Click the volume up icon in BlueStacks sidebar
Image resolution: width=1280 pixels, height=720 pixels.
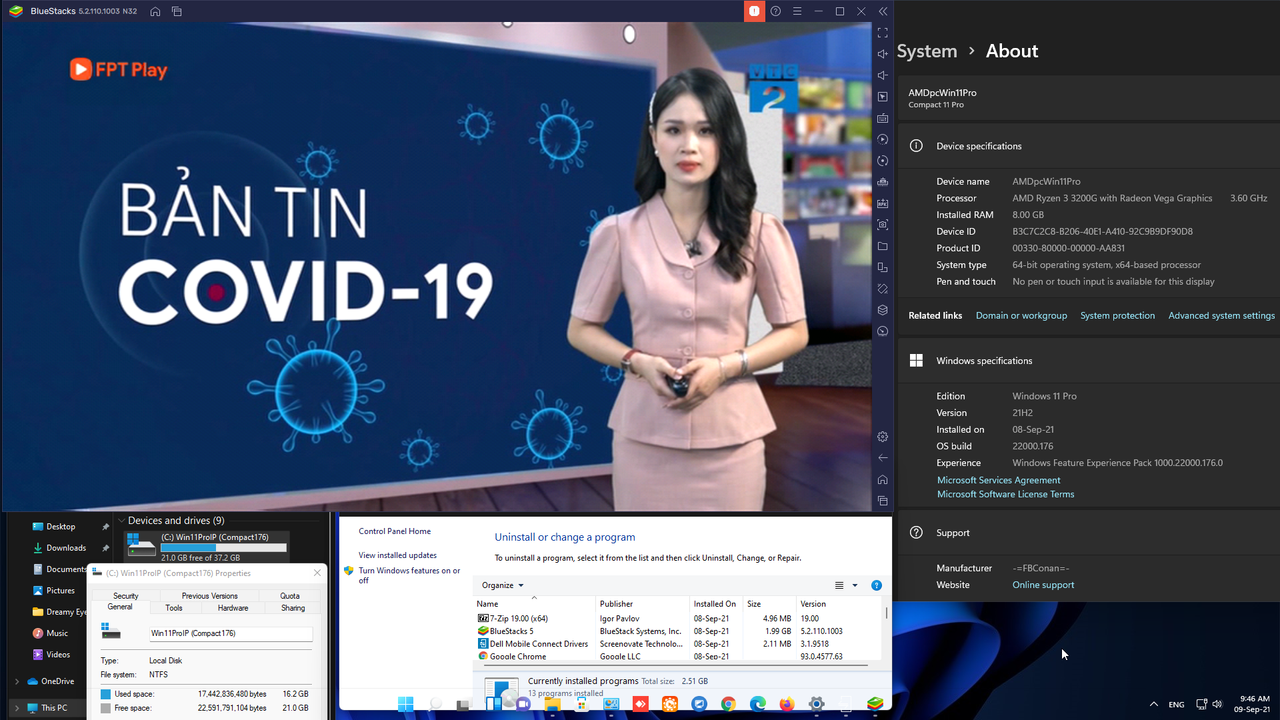tap(882, 54)
